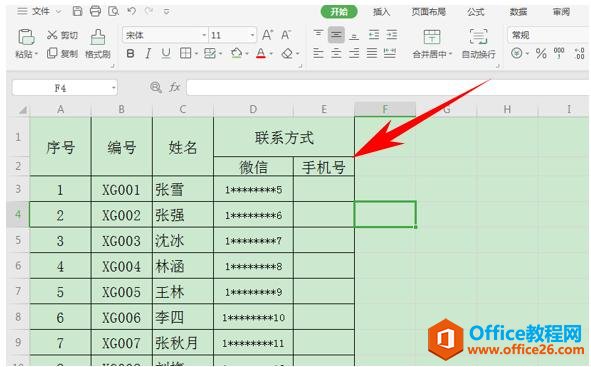591x367 pixels.
Task: Click the quick access customize arrow
Action: pyautogui.click(x=166, y=12)
